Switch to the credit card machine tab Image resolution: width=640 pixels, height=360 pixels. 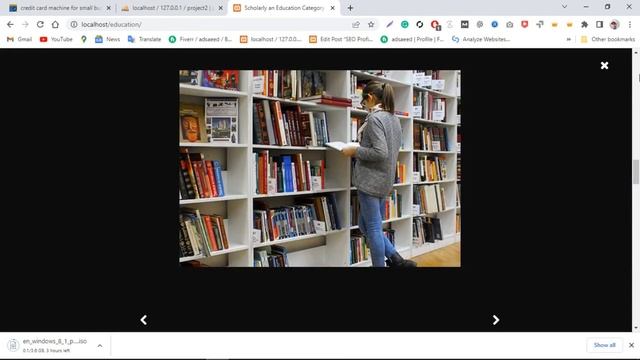[60, 8]
